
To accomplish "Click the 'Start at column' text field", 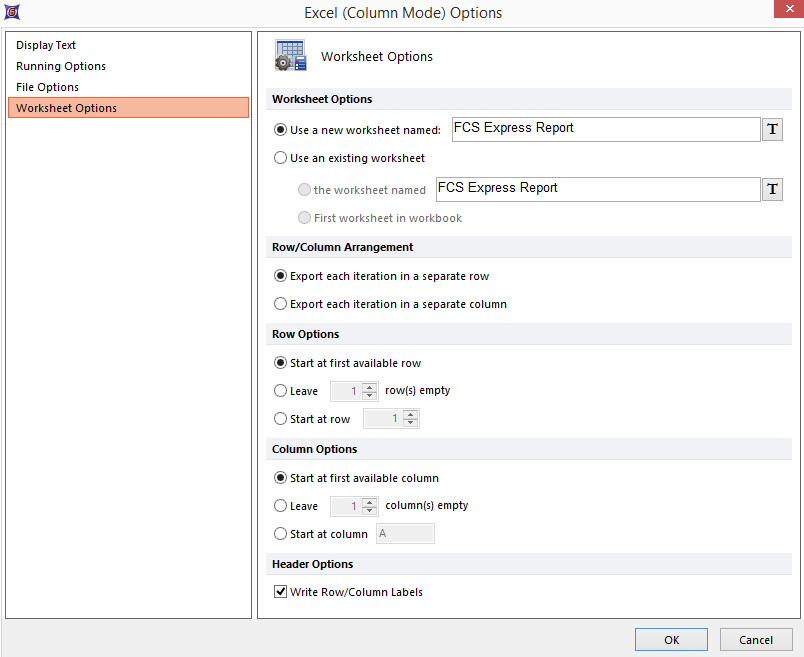I will 405,534.
